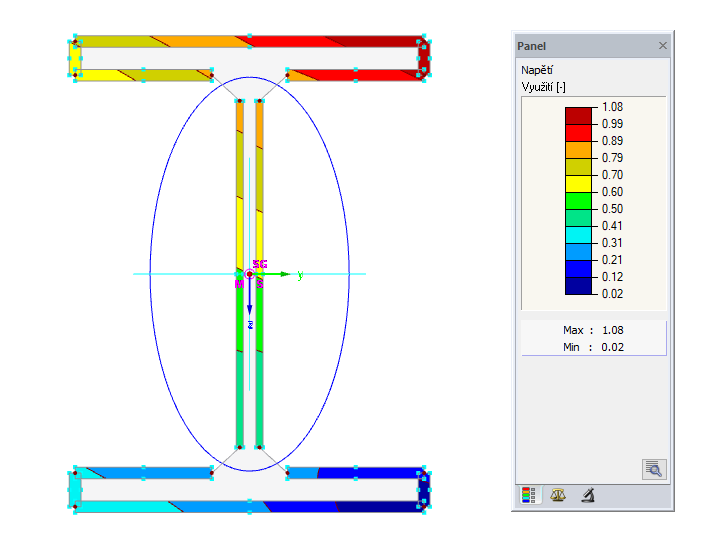The image size is (717, 555).
Task: Select the blue 0.21 legend swatch
Action: 578,269
